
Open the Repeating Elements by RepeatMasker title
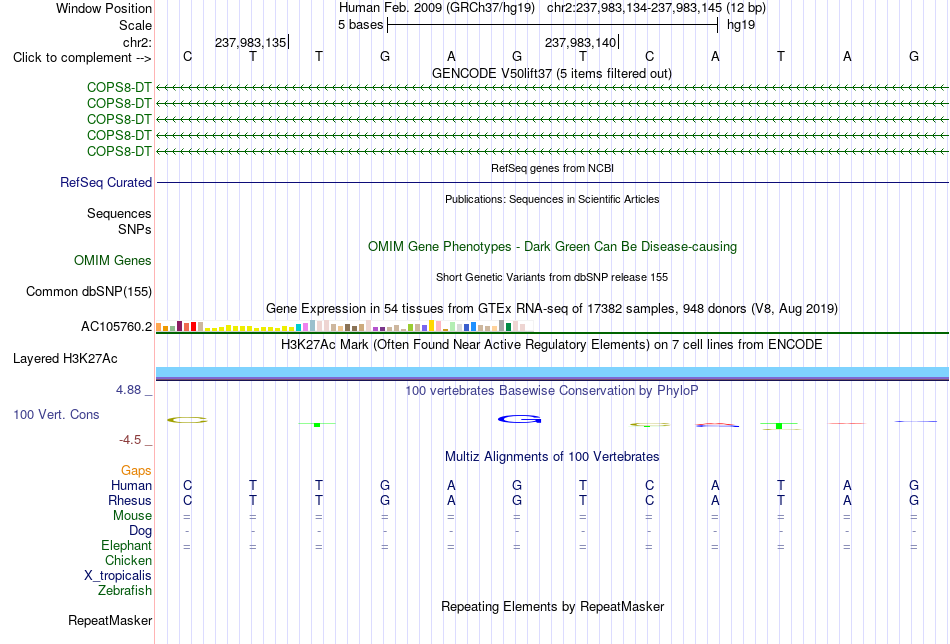coord(553,606)
